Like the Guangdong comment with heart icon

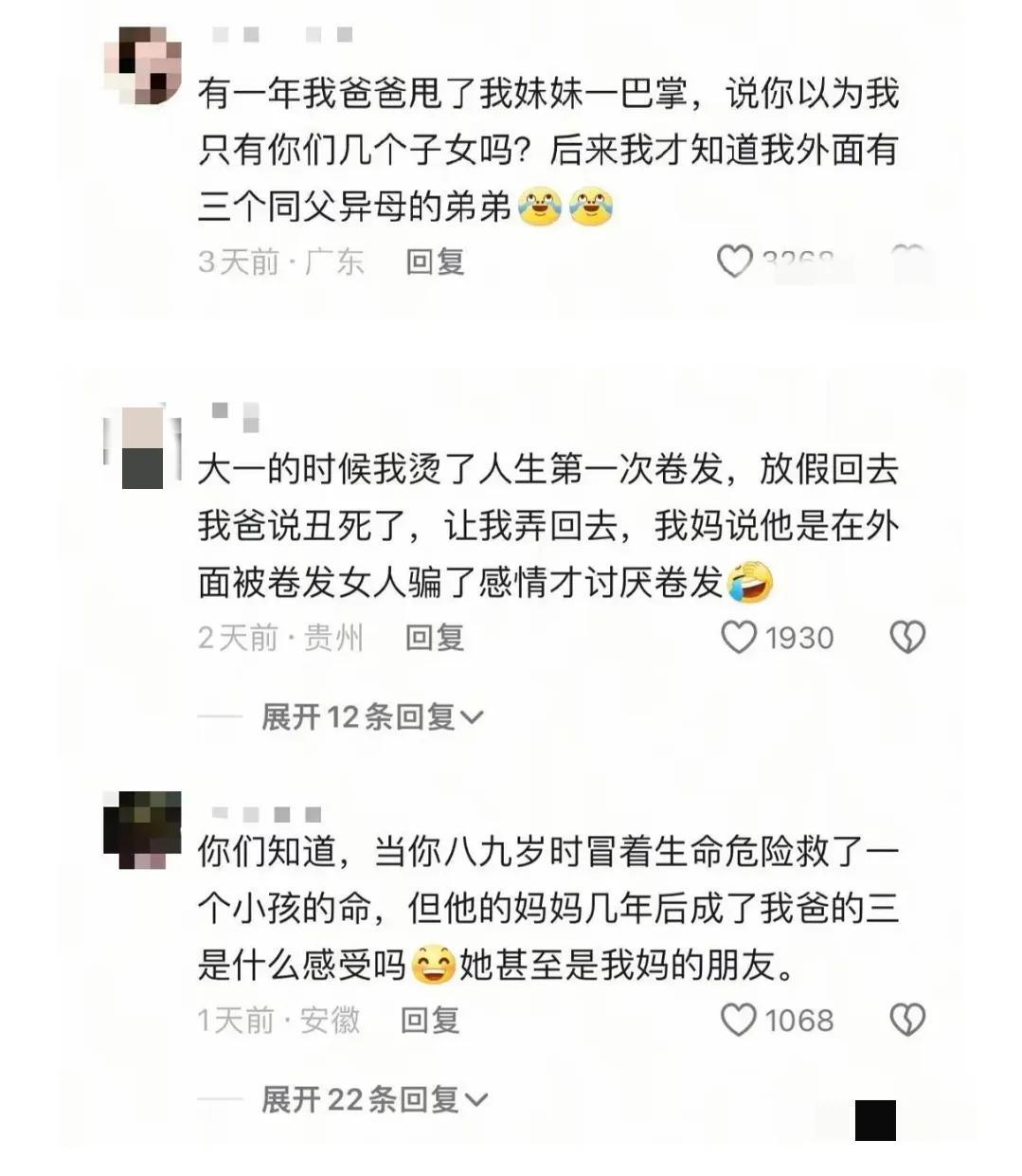coord(735,261)
